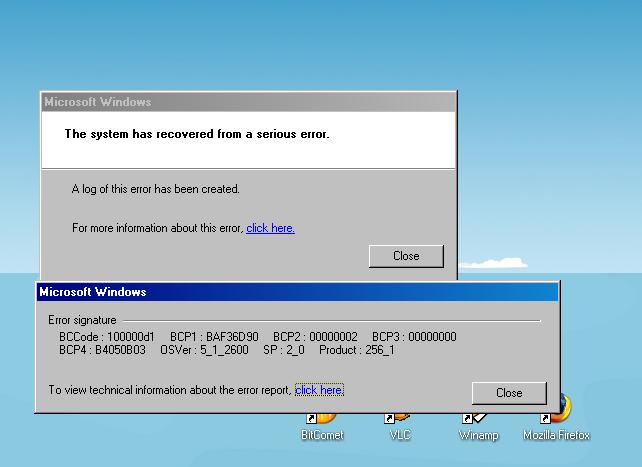
Task: Select the BCP4 : B4050B03 value
Action: click(x=102, y=350)
